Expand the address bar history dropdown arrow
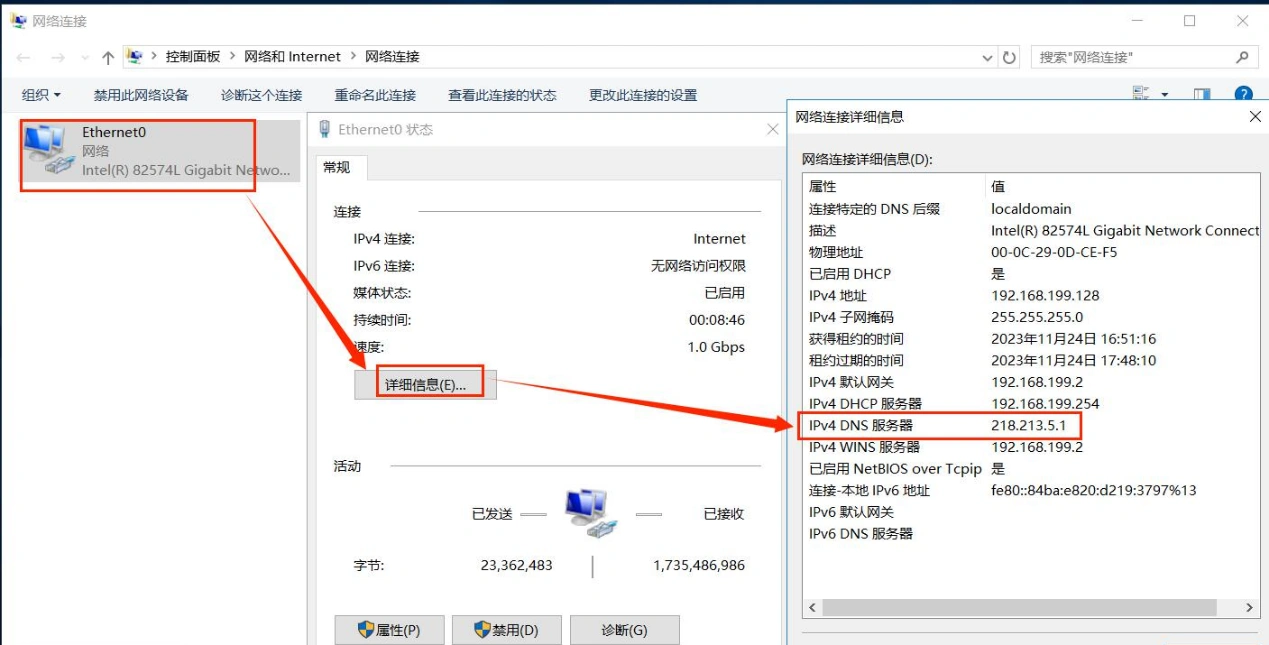1269x645 pixels. [x=987, y=57]
